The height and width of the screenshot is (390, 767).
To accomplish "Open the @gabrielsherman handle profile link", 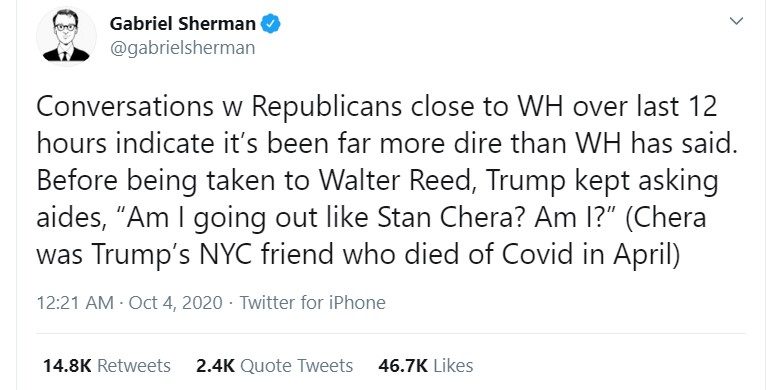I will [x=182, y=48].
